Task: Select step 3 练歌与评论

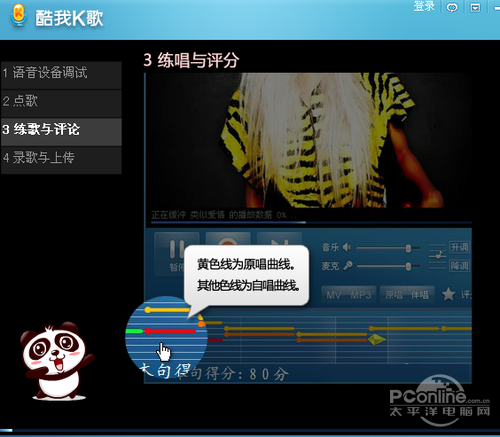Action: (61, 132)
